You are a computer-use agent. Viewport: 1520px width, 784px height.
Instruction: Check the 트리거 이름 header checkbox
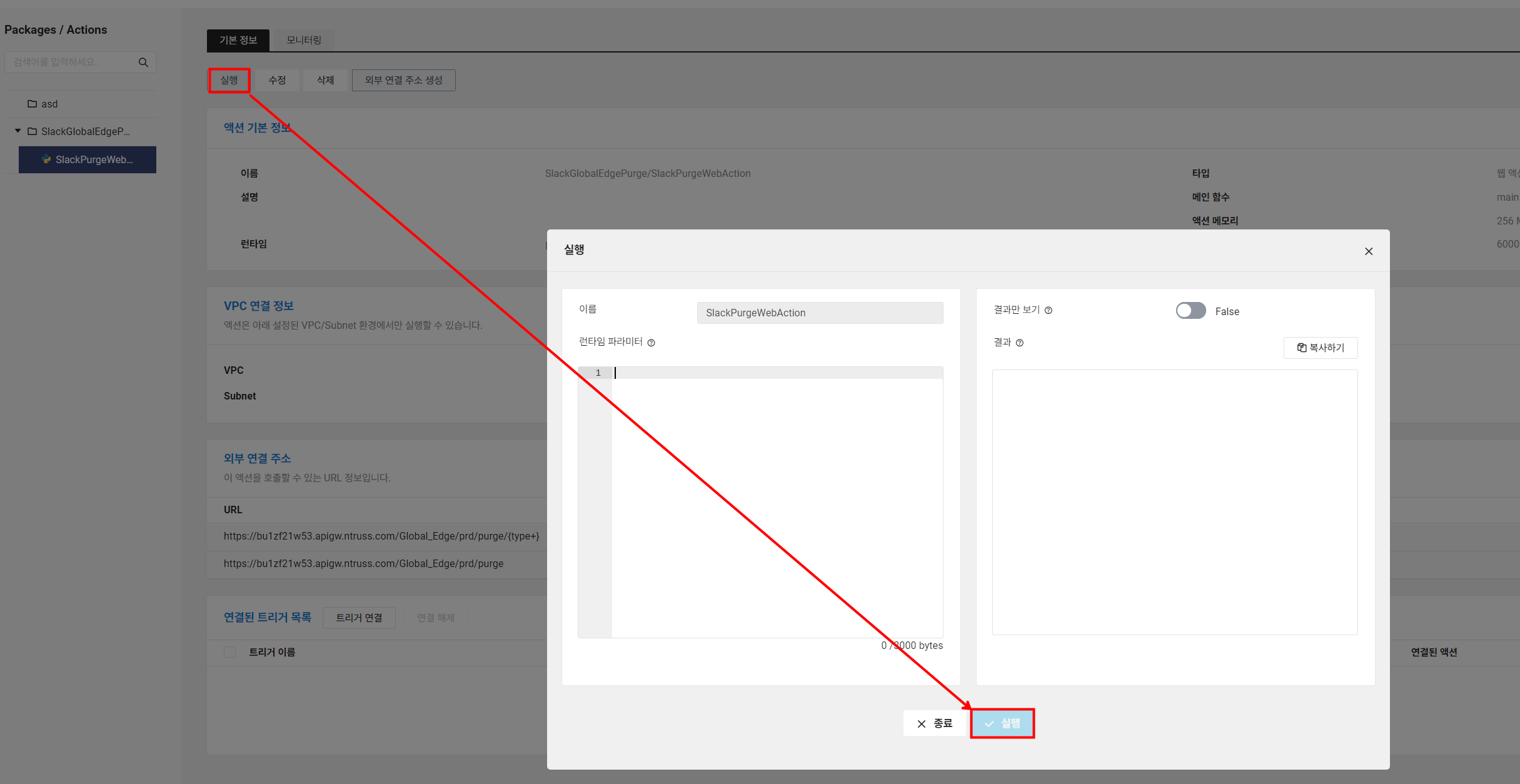point(230,652)
